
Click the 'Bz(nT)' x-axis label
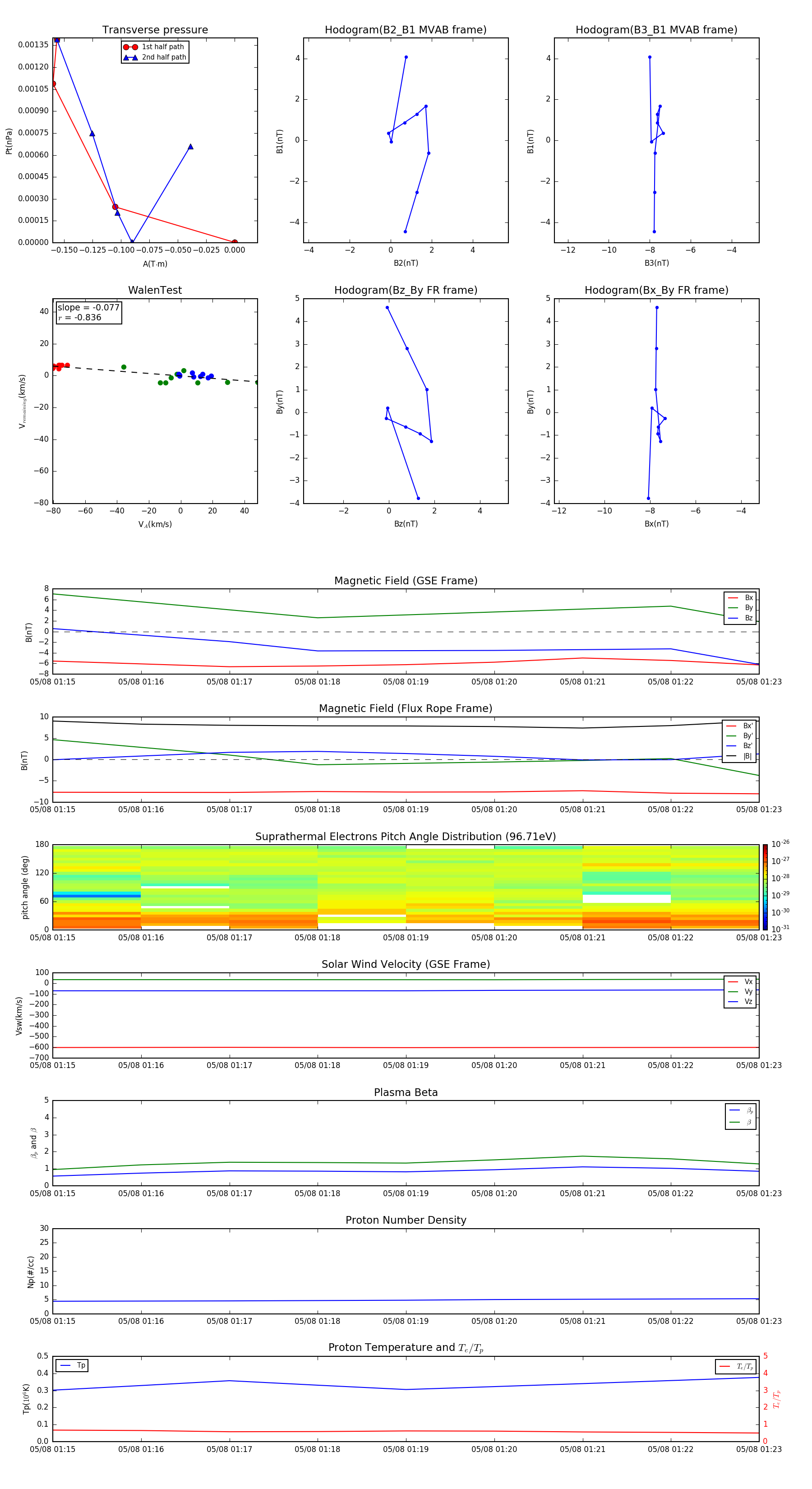(406, 524)
